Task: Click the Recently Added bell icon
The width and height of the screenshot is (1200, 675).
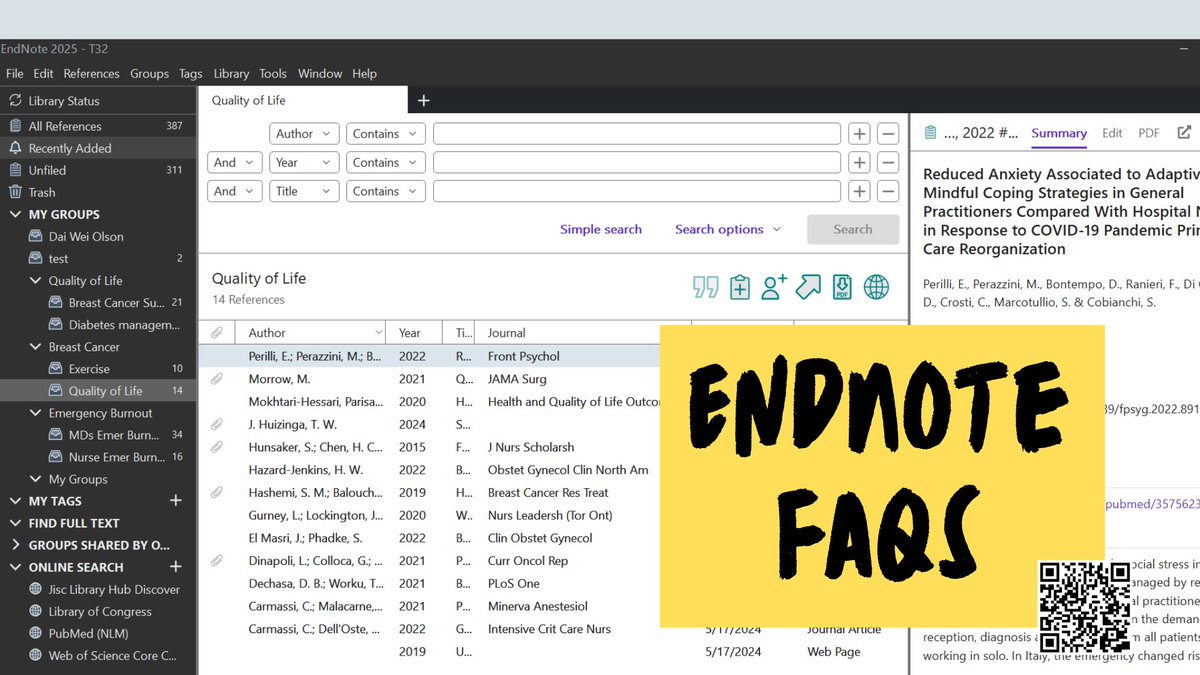Action: click(x=15, y=148)
